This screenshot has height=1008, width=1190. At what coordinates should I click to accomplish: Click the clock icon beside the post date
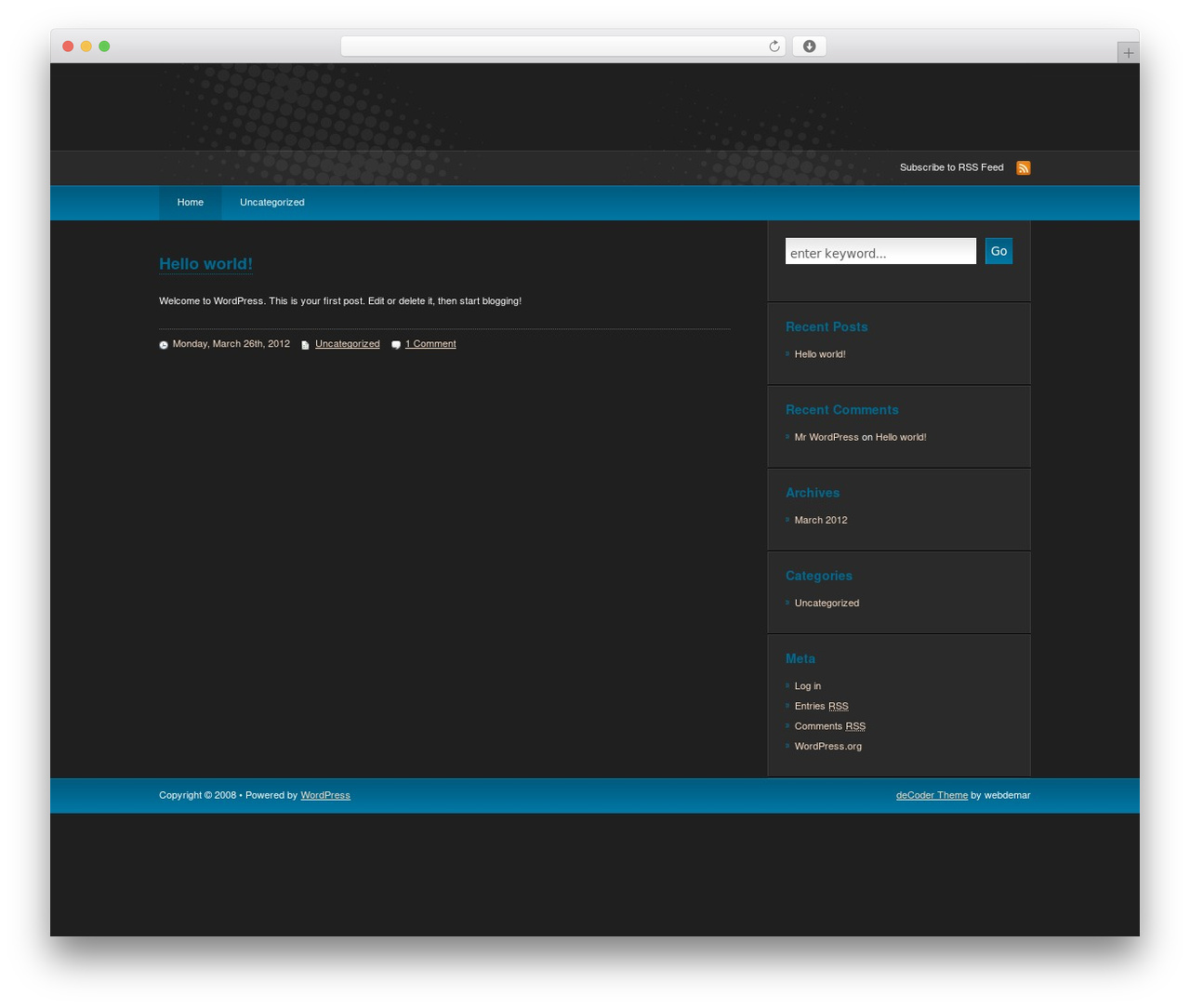pos(164,345)
